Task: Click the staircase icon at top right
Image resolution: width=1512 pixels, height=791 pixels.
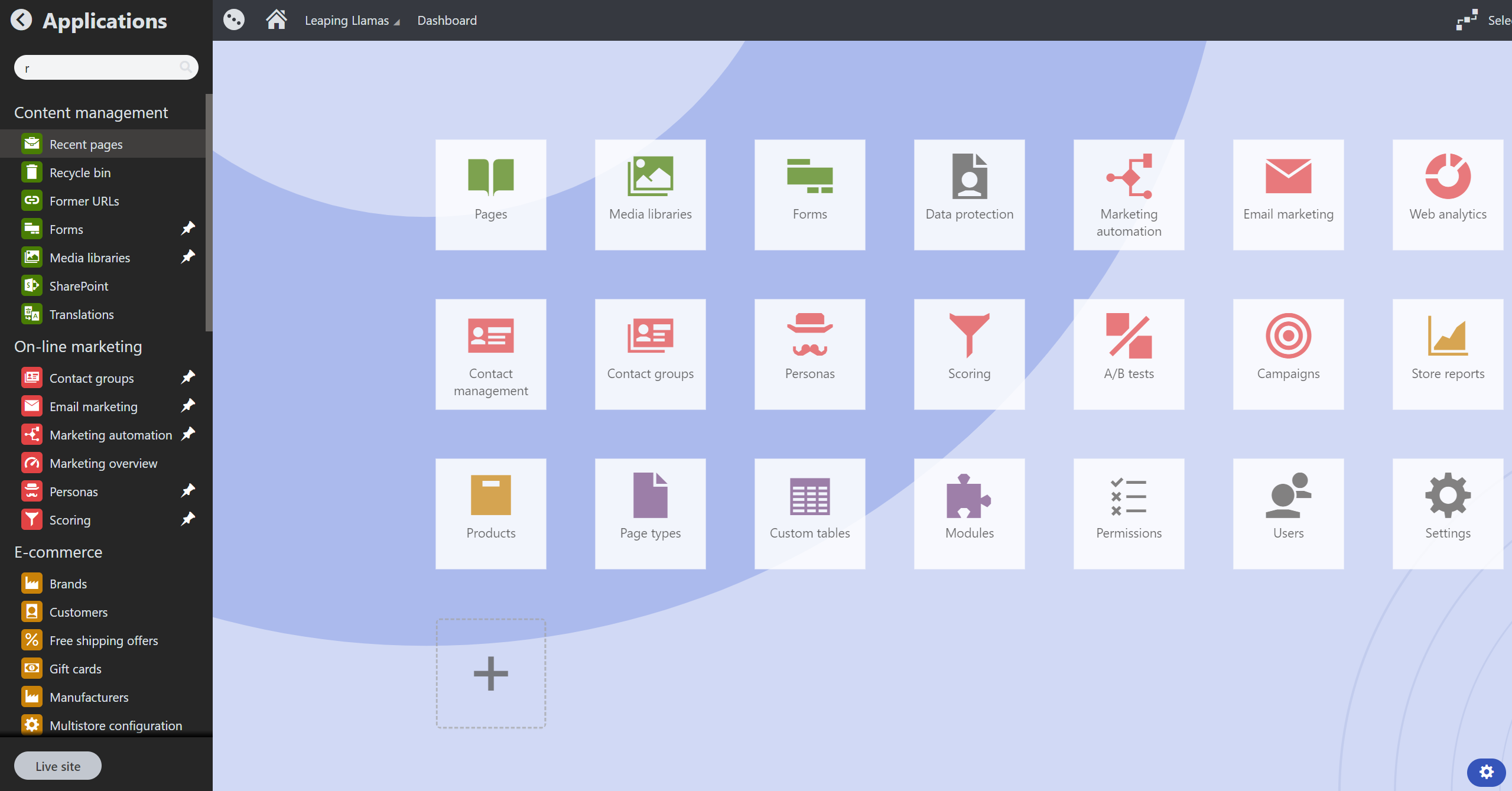Action: tap(1467, 19)
